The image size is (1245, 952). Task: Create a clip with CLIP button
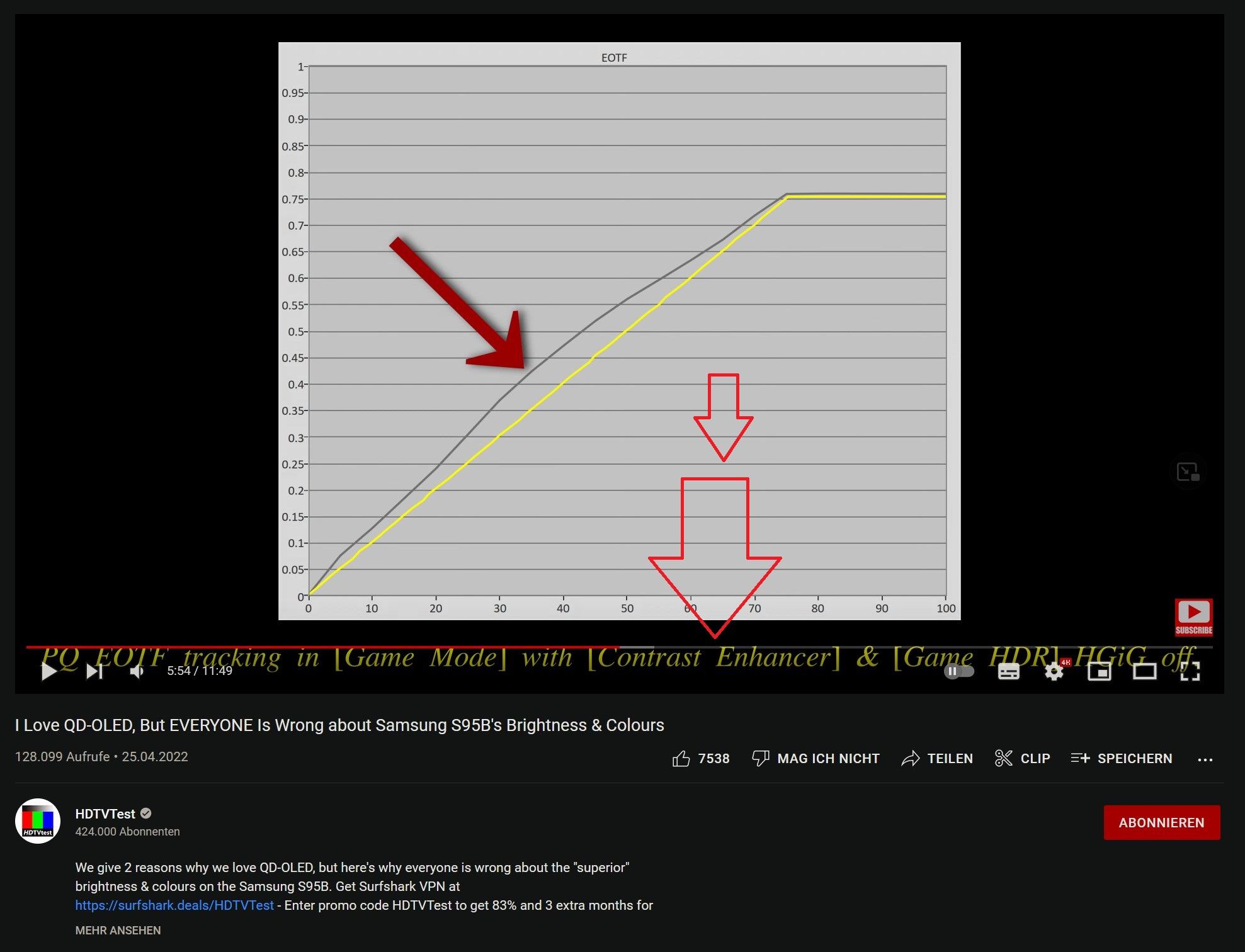coord(1022,758)
